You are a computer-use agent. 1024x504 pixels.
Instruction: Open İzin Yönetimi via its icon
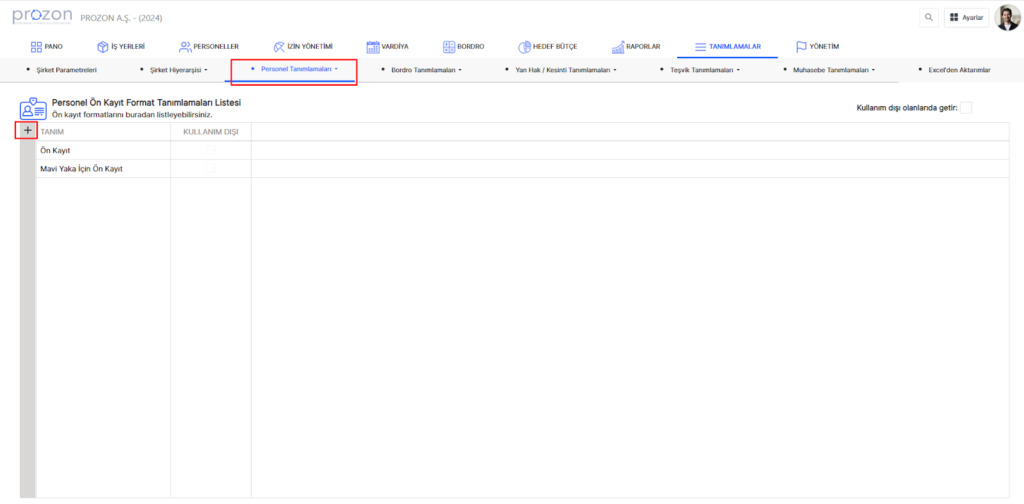coord(279,47)
